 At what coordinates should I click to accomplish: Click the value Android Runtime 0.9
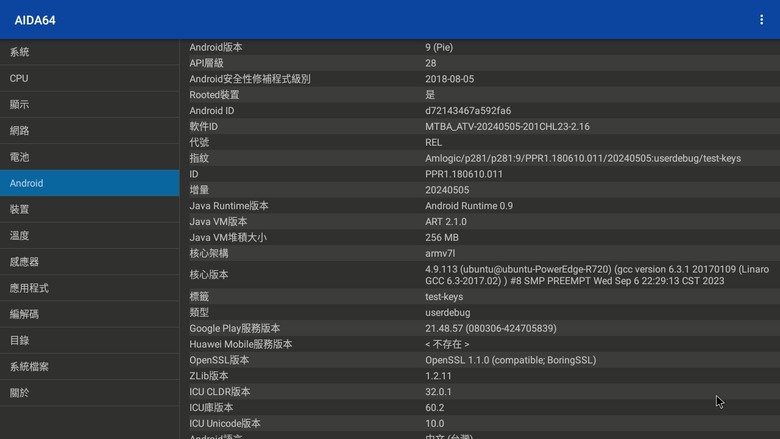coord(469,206)
